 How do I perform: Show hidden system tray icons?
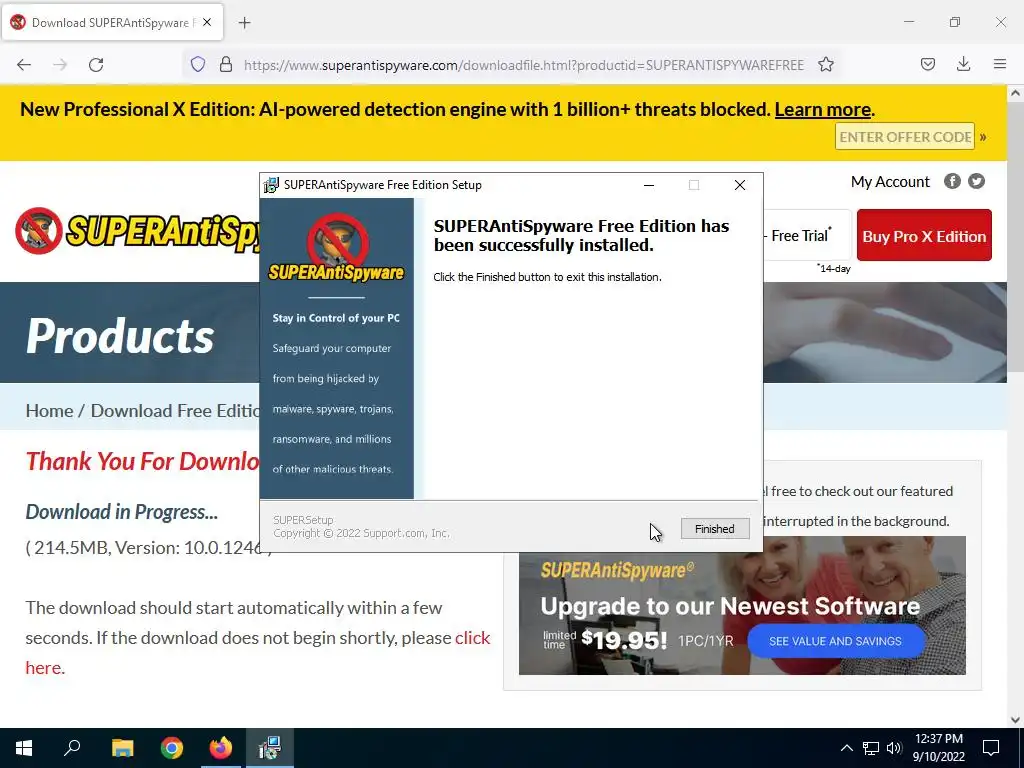click(x=846, y=748)
